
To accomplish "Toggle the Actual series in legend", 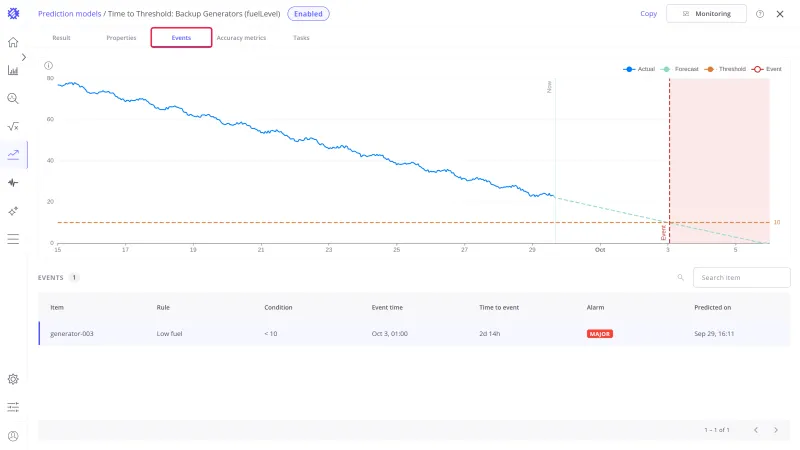I will click(x=639, y=69).
